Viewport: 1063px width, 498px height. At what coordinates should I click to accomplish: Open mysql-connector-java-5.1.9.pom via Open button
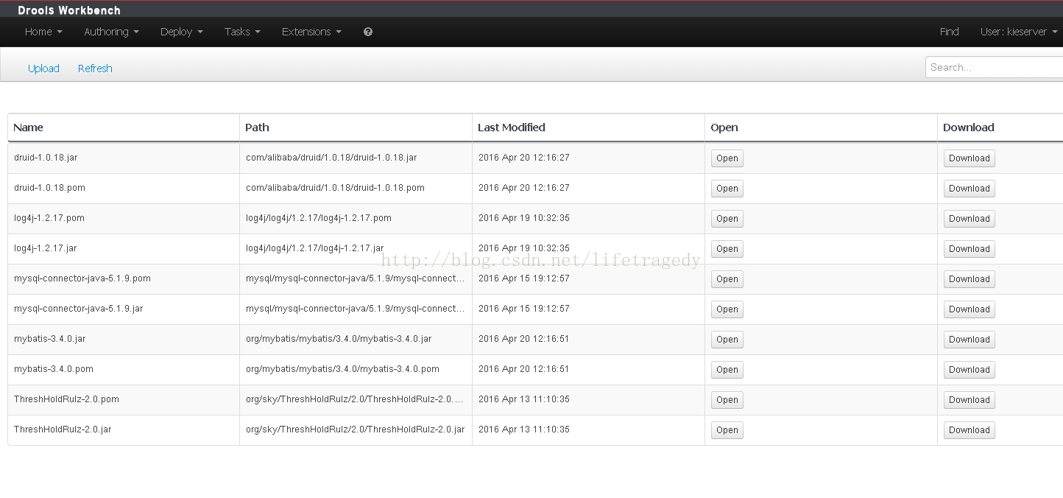[x=727, y=279]
